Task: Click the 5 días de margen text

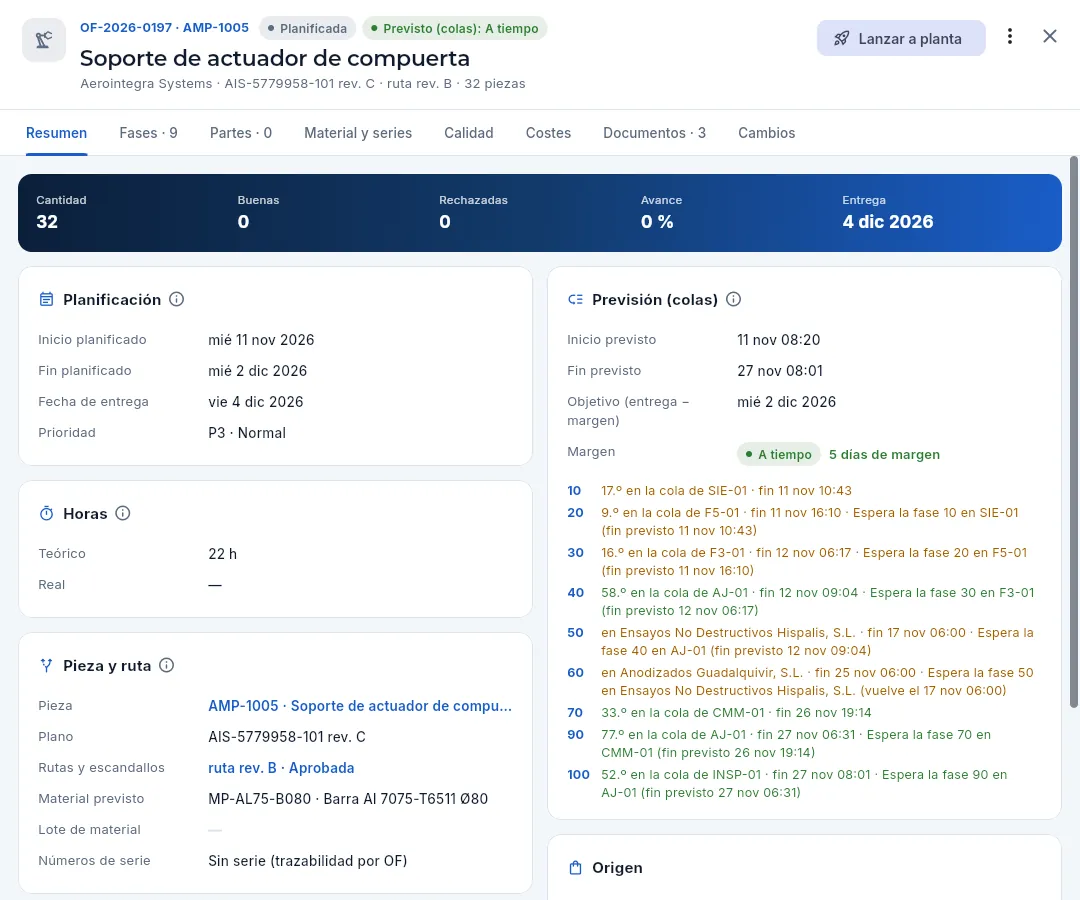Action: (x=884, y=454)
